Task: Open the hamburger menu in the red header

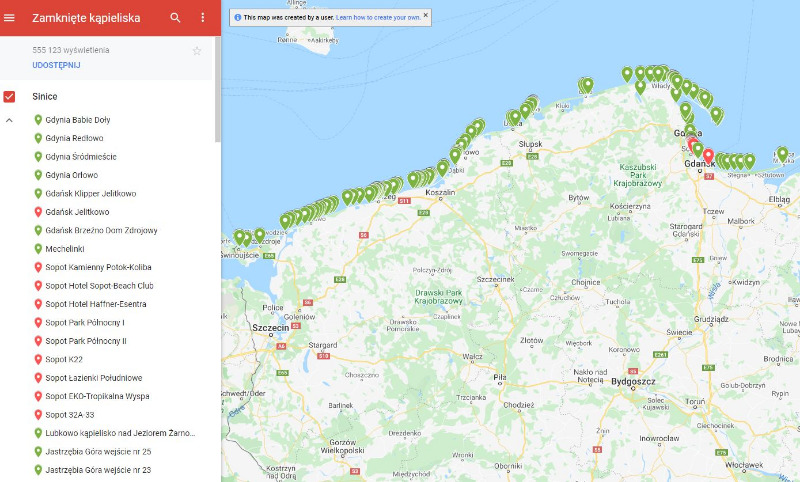Action: tap(10, 18)
